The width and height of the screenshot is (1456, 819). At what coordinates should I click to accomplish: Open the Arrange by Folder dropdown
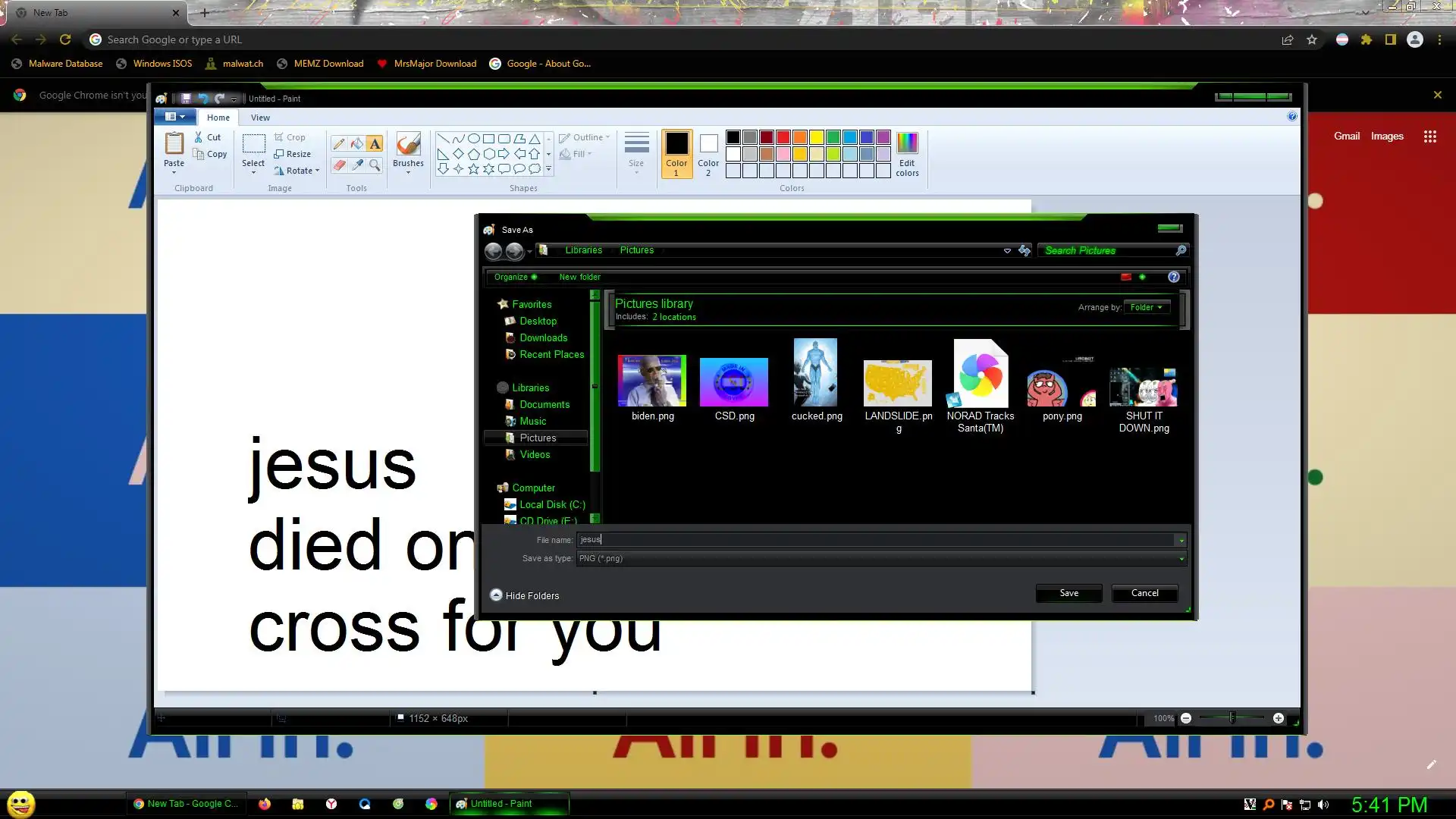click(1146, 307)
